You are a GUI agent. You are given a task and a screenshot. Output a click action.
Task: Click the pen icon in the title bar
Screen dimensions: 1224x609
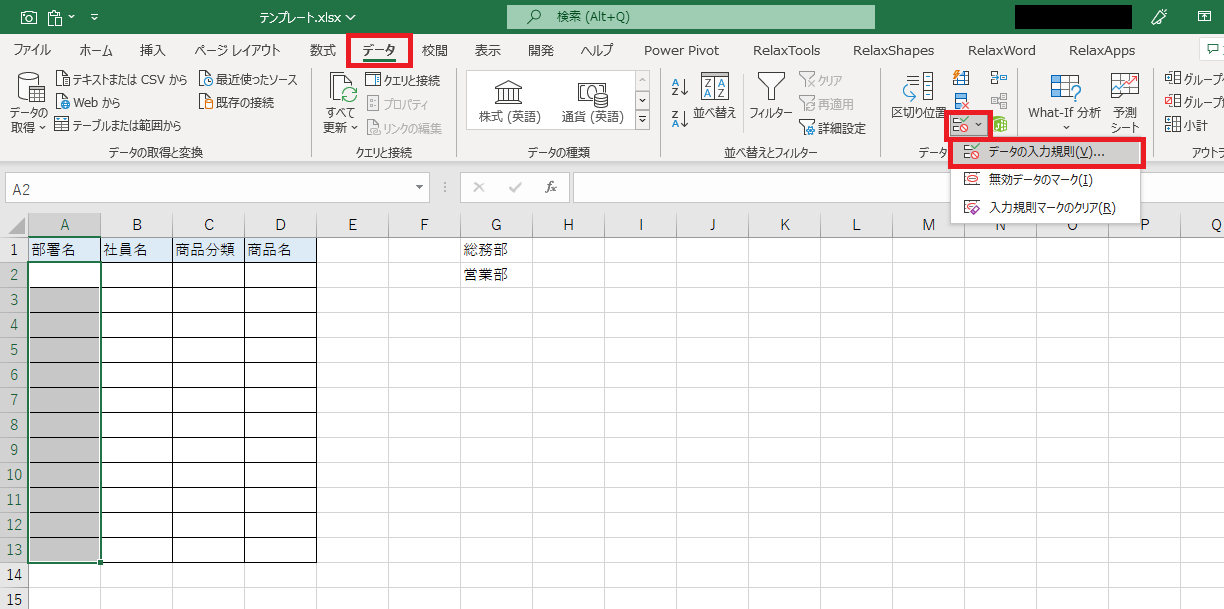point(1160,17)
